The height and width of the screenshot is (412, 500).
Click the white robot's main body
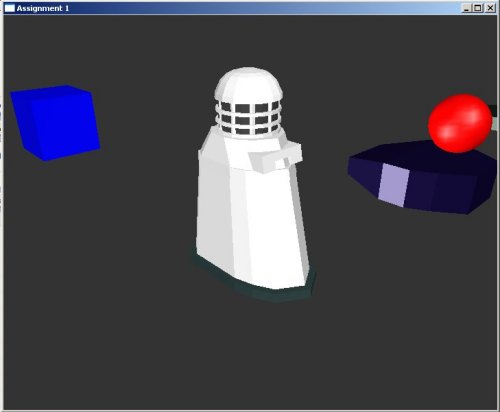click(252, 212)
